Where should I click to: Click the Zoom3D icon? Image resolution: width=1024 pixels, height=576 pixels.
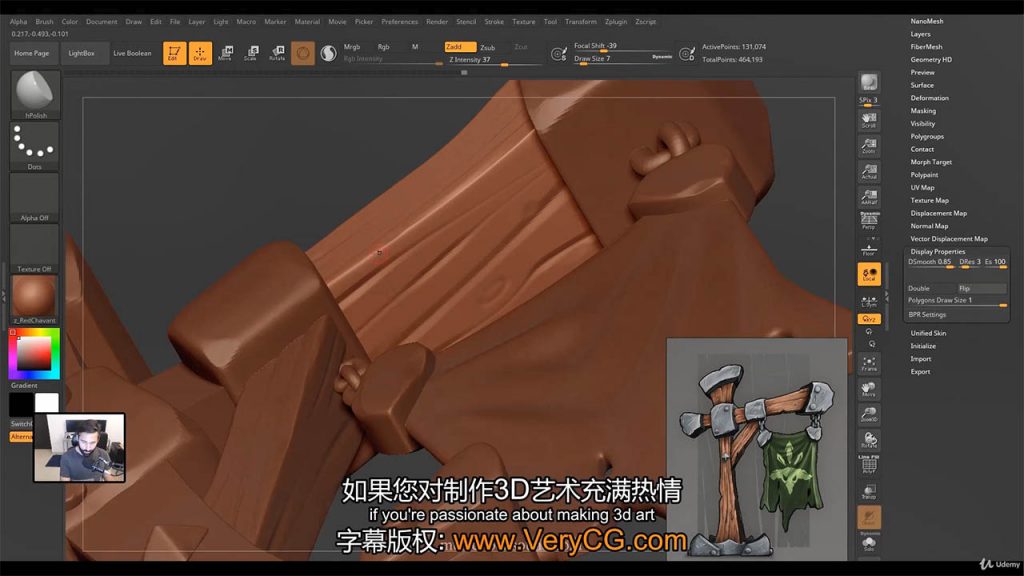(x=869, y=415)
